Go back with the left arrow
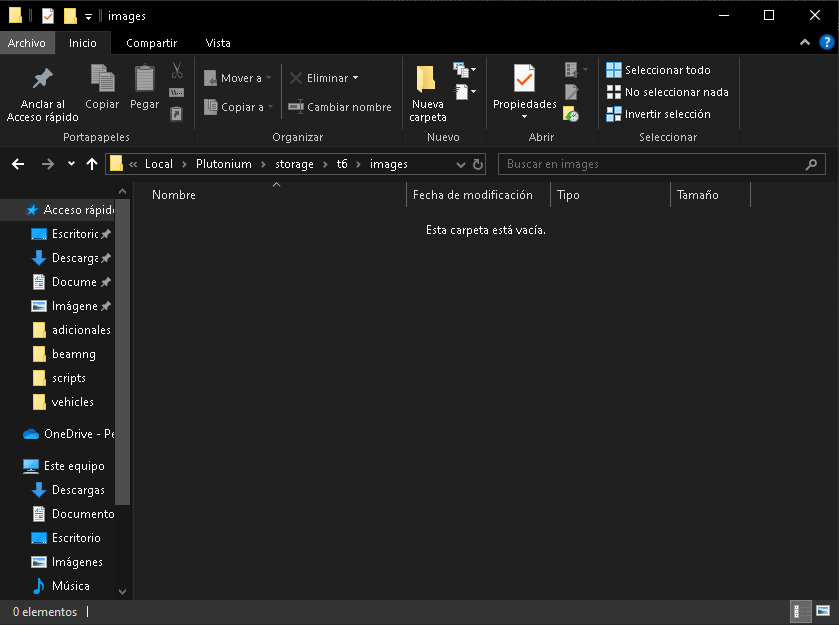 18,164
